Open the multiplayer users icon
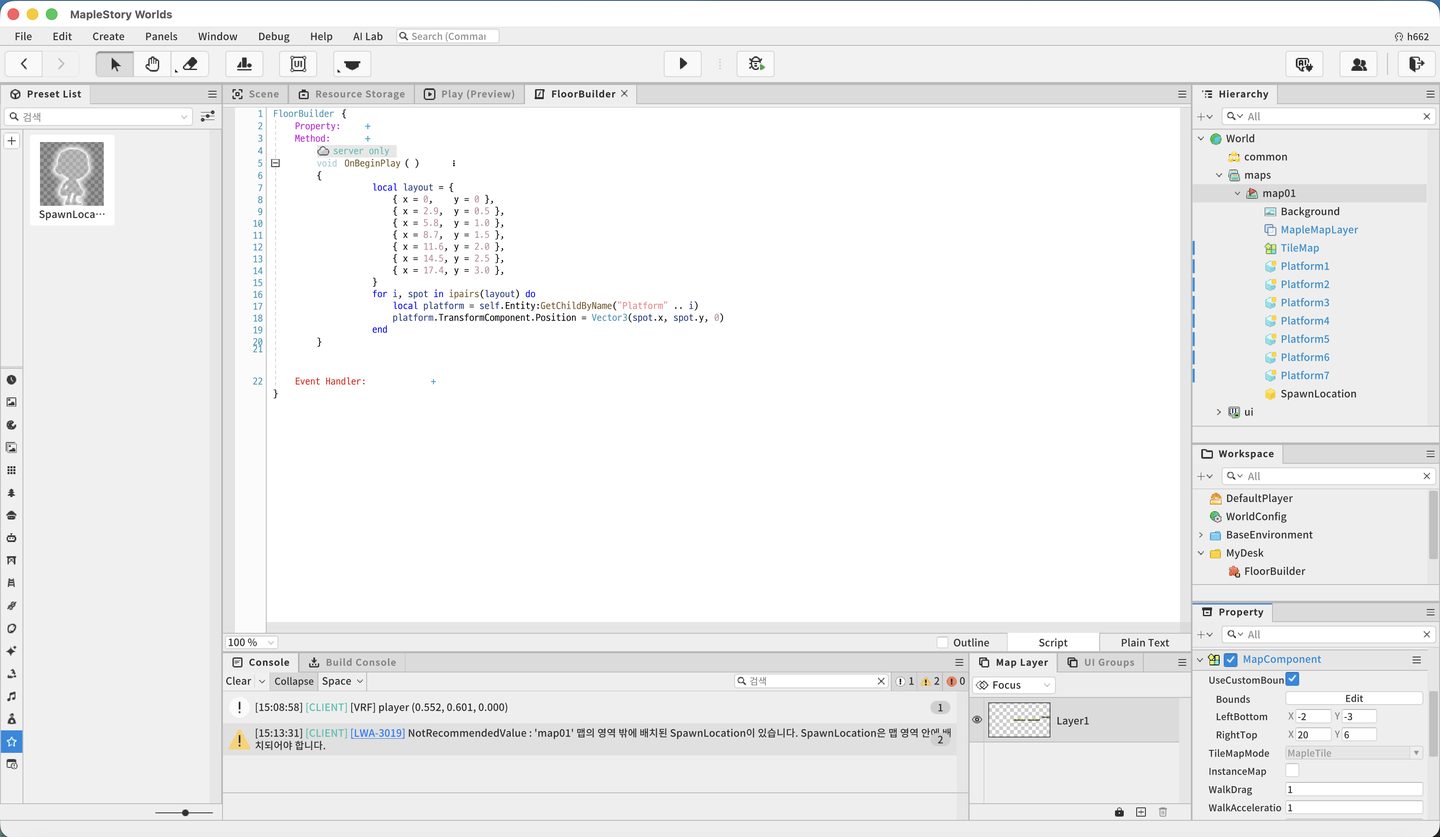1440x837 pixels. point(1358,64)
